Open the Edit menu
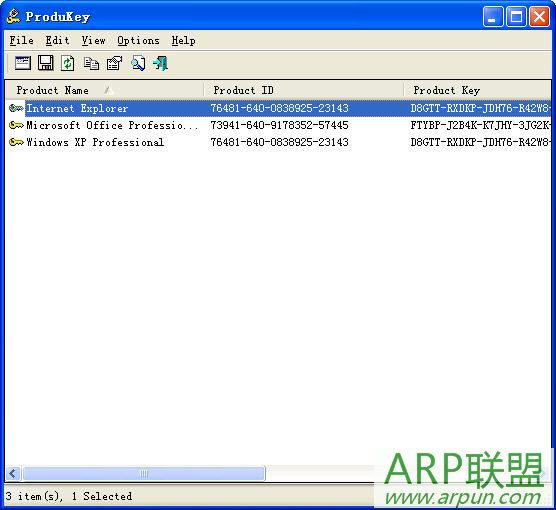 (57, 40)
